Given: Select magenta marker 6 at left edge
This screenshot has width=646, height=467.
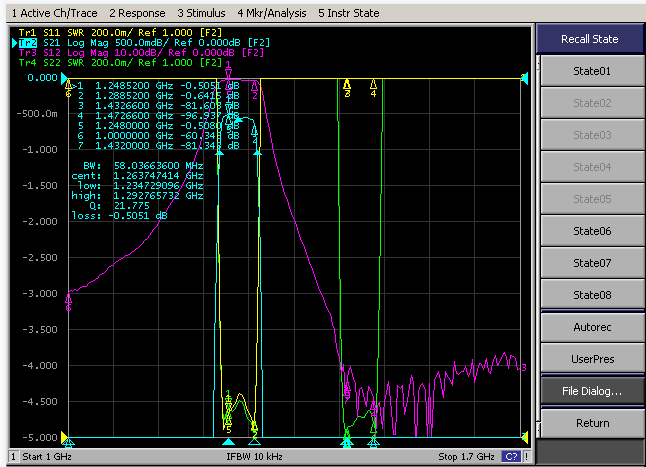Looking at the screenshot, I should (x=68, y=303).
